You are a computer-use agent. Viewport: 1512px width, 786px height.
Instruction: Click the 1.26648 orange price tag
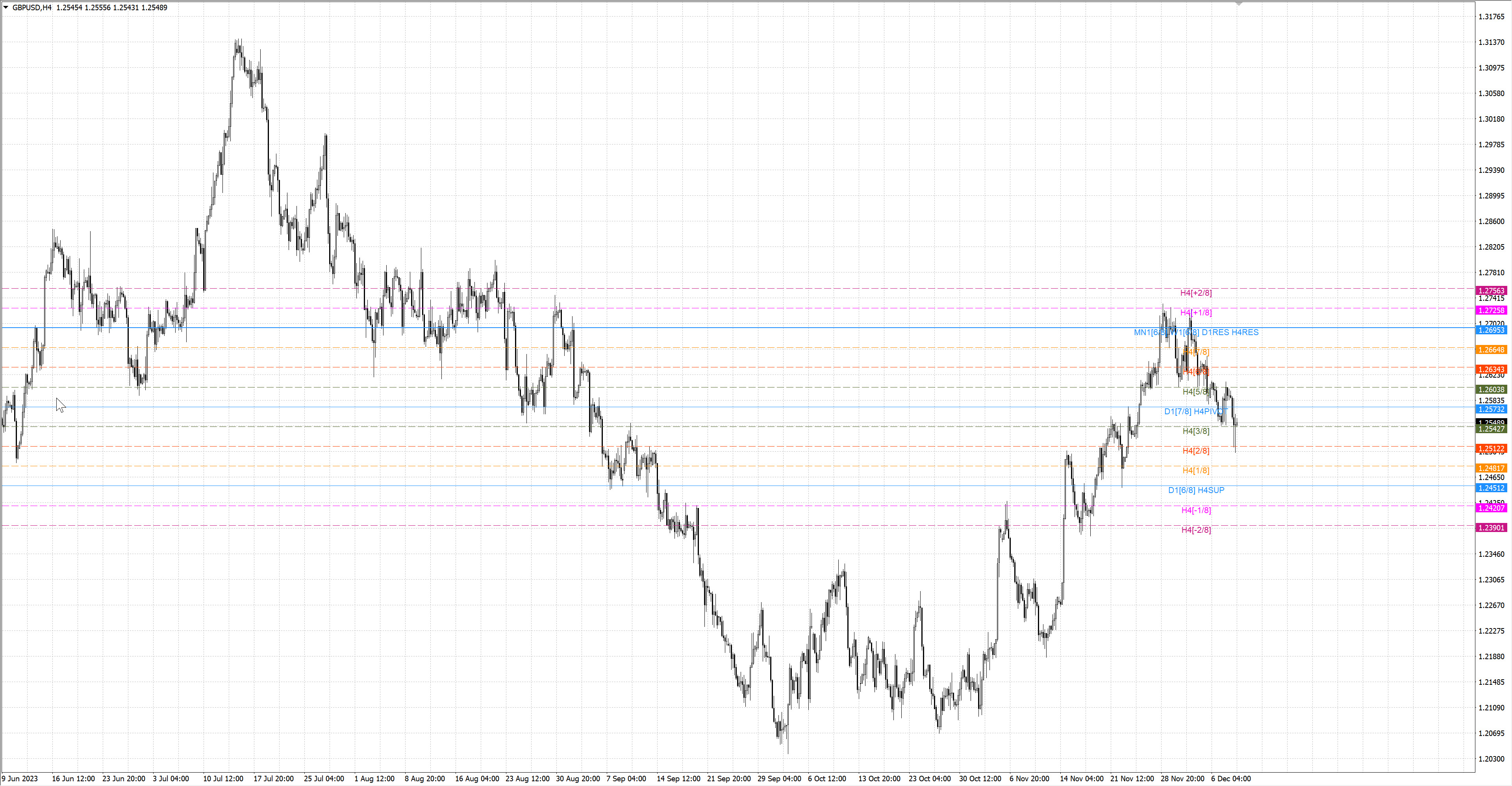pos(1491,350)
